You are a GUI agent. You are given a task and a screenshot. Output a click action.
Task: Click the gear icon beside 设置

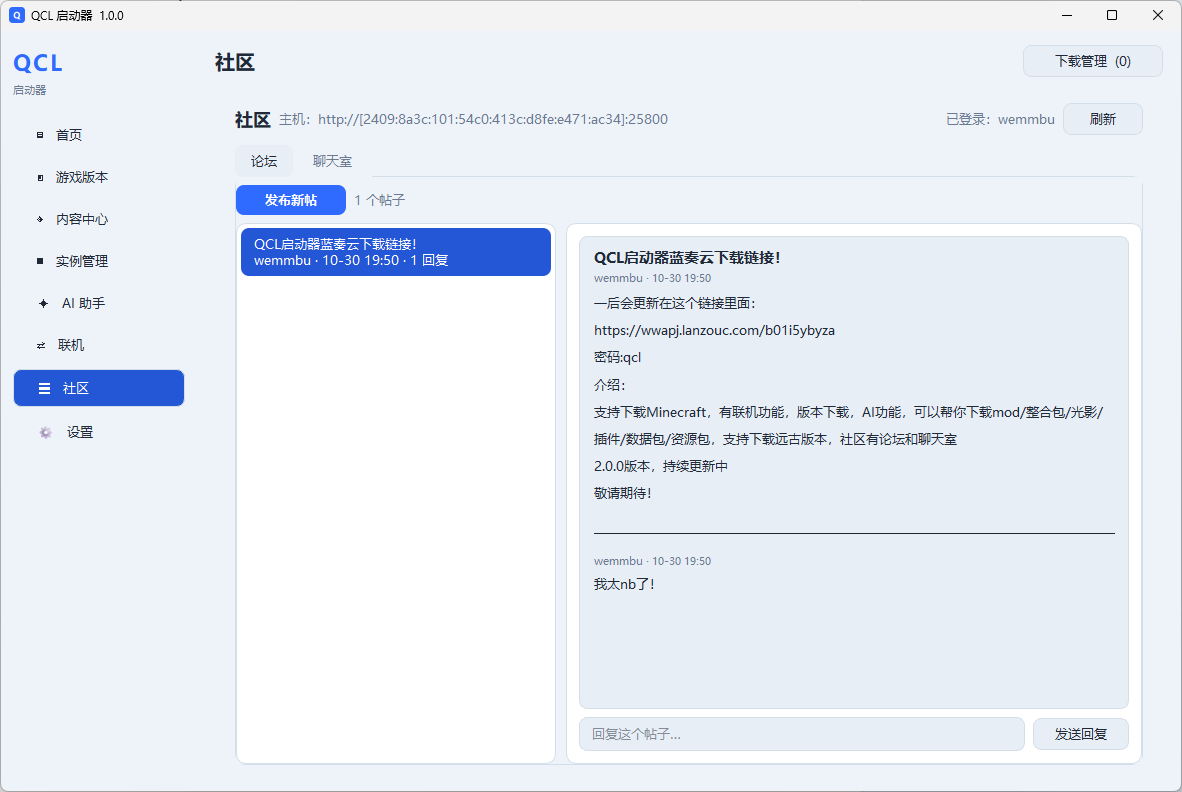coord(45,433)
